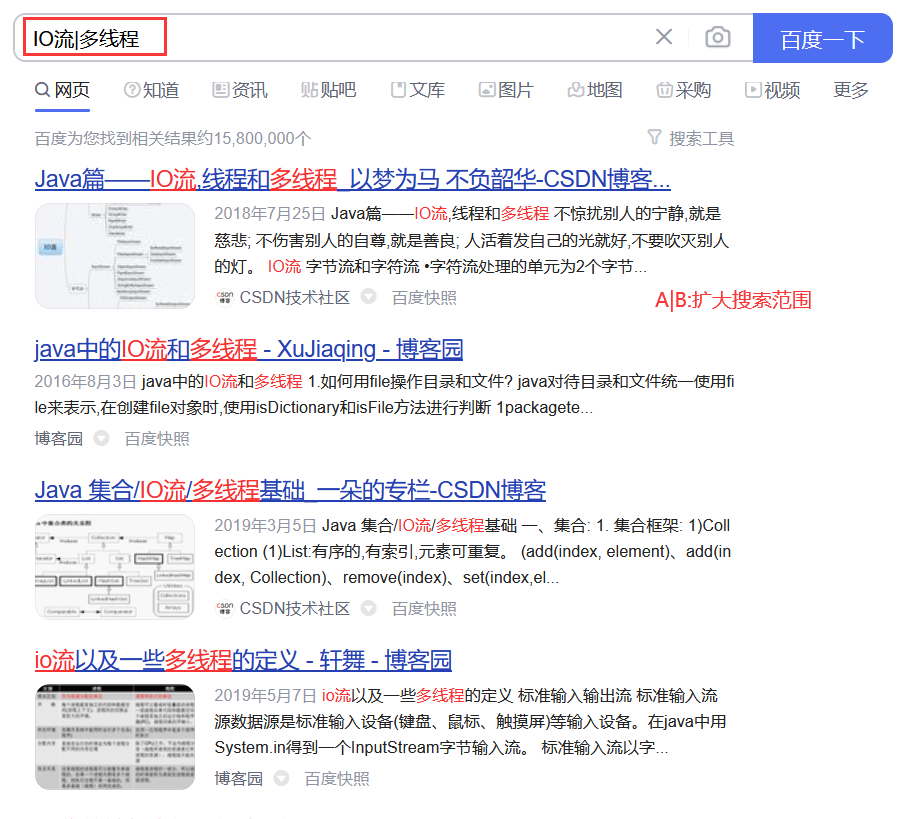Click the 百度一下 search button
The height and width of the screenshot is (819, 898).
pos(822,38)
